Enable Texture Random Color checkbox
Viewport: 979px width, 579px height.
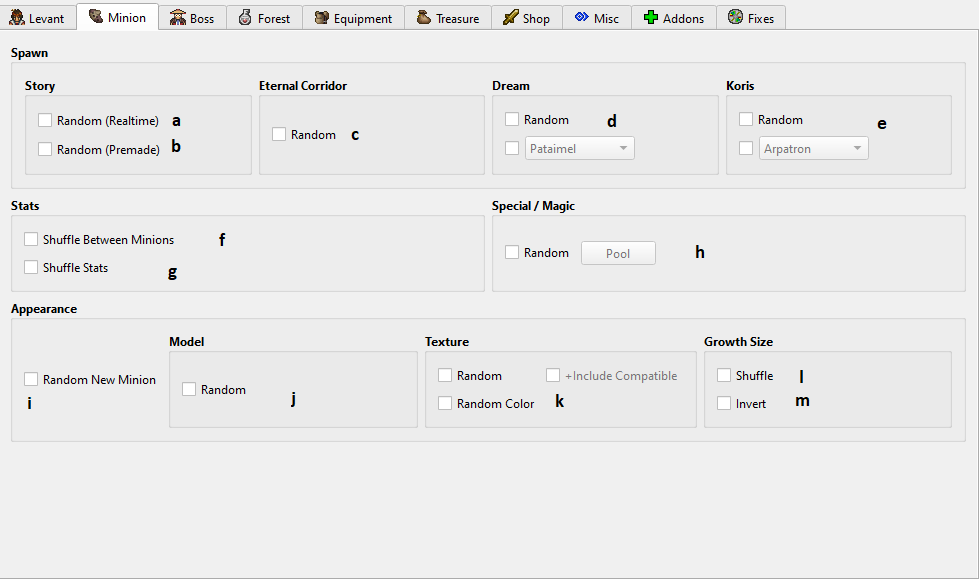pos(445,403)
